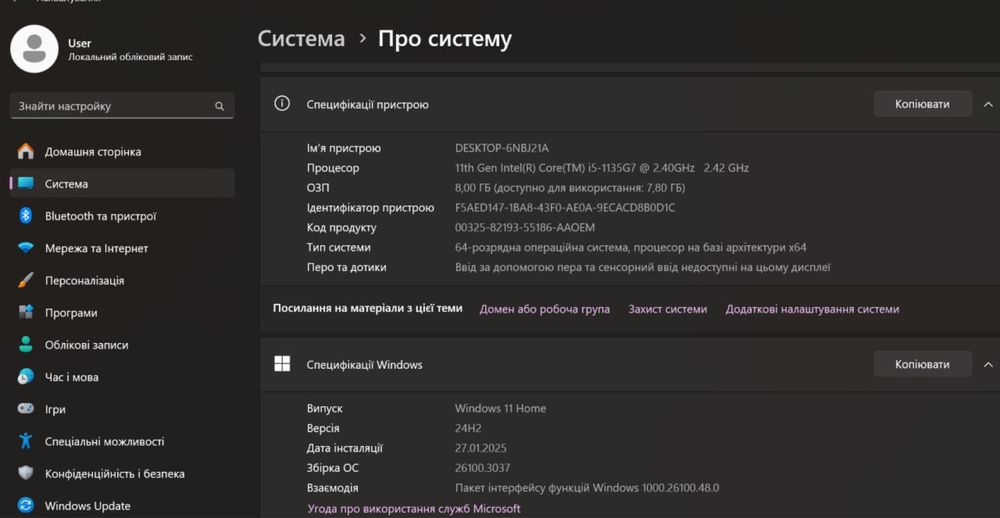This screenshot has height=518, width=1000.
Task: Open Угода про використання служб Microsoft link
Action: coord(414,508)
